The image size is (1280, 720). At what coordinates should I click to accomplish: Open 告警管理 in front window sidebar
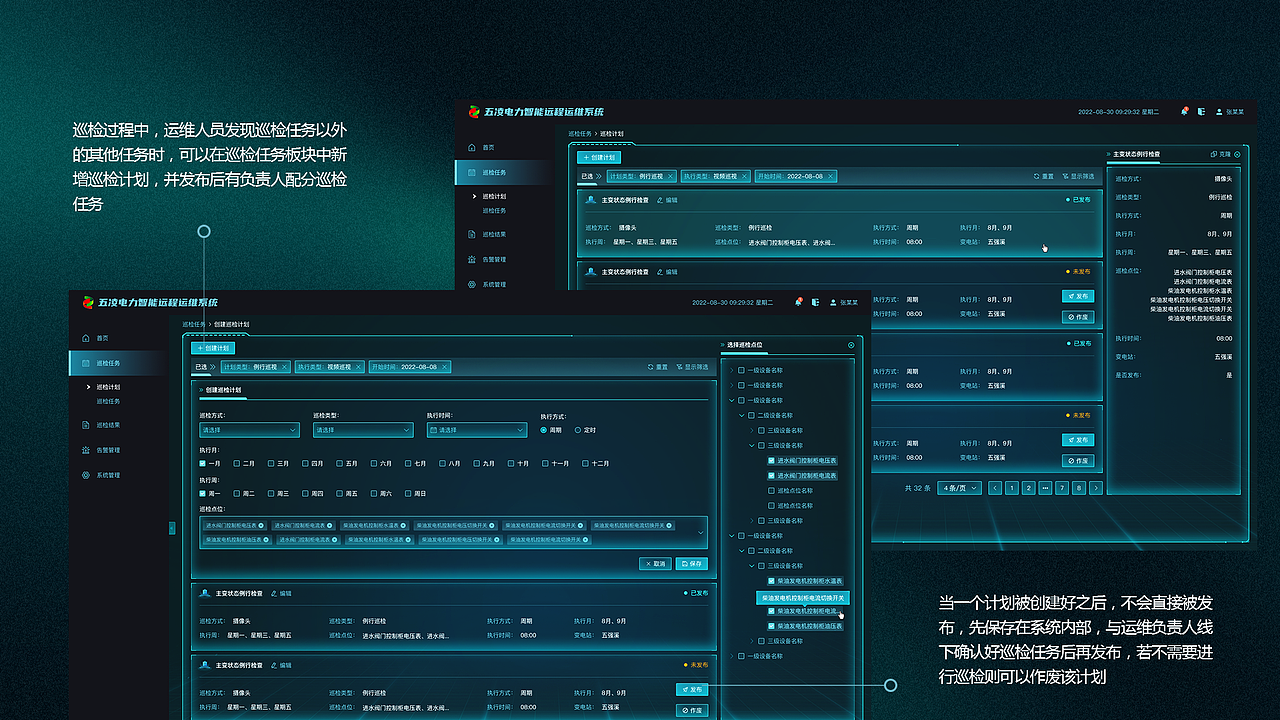[x=107, y=450]
